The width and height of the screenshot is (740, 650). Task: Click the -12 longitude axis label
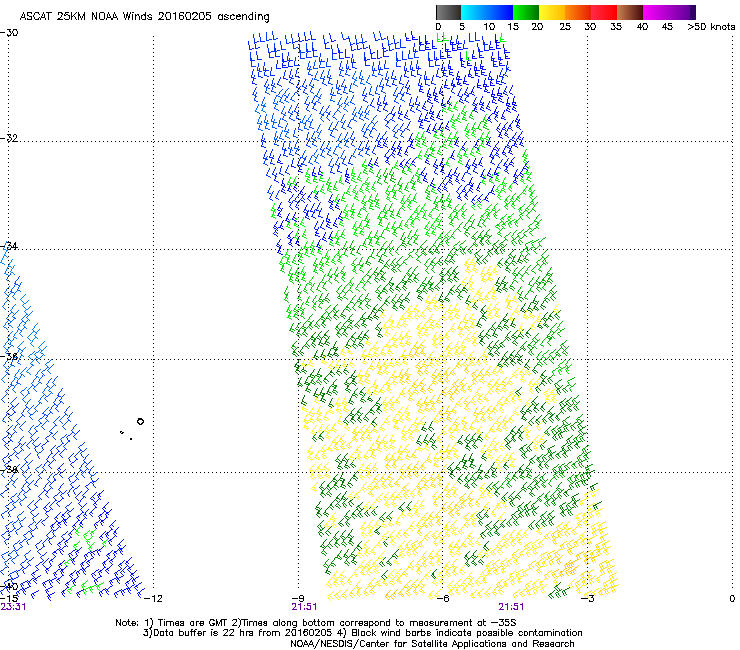(153, 598)
